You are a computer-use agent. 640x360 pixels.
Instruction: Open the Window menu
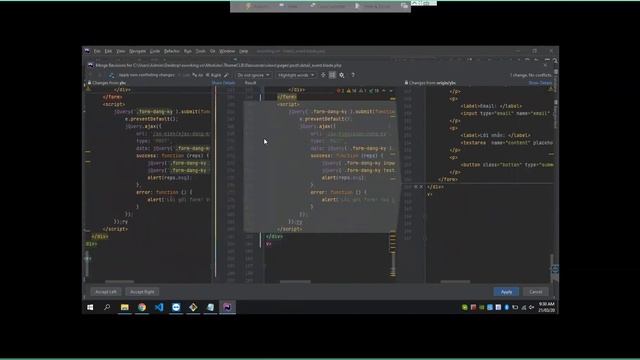(x=227, y=51)
